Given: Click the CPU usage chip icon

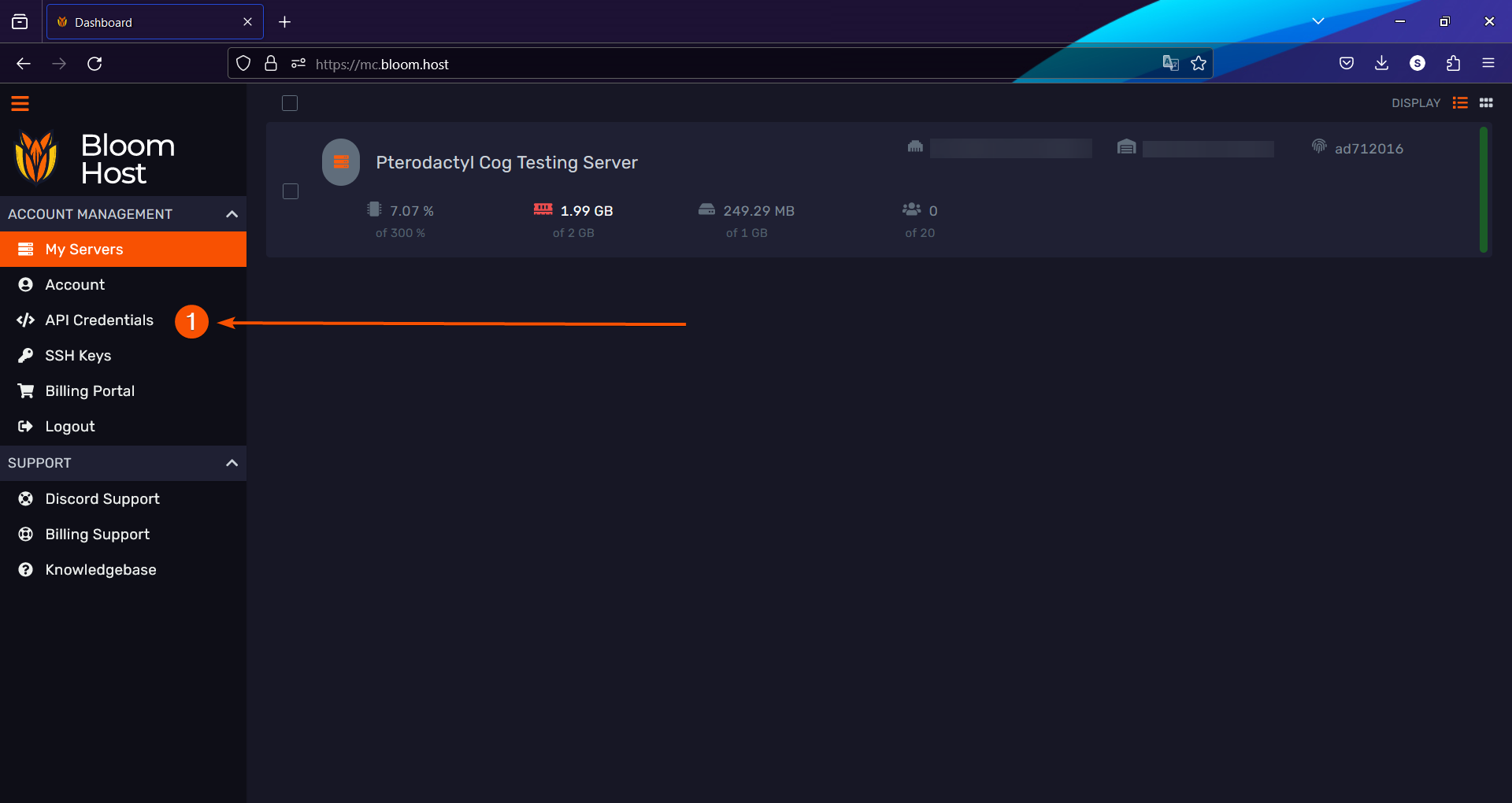Looking at the screenshot, I should (374, 209).
